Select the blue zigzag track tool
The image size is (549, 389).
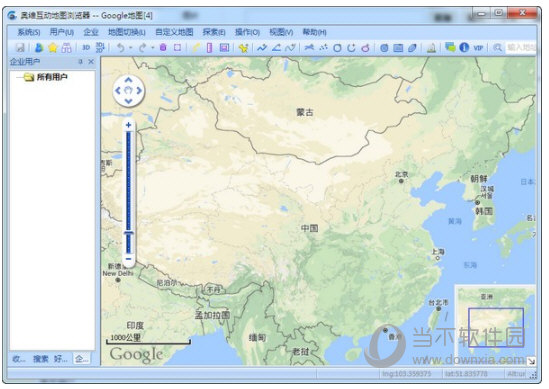pyautogui.click(x=262, y=48)
